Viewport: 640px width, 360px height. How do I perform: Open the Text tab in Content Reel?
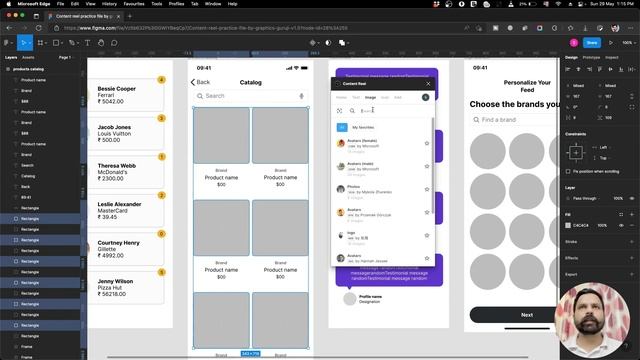click(x=356, y=98)
